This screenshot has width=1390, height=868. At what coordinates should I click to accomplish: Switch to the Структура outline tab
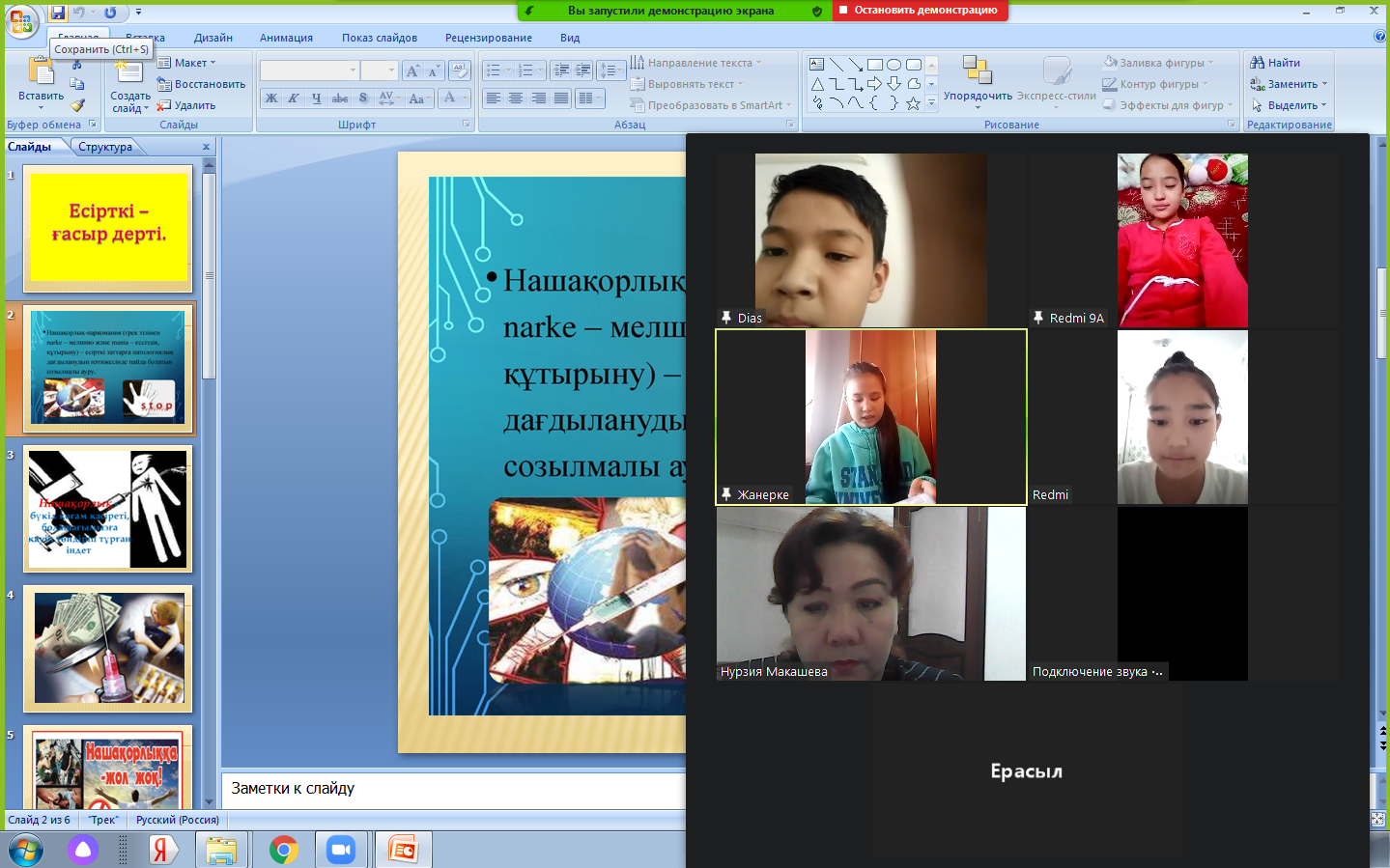(x=105, y=147)
